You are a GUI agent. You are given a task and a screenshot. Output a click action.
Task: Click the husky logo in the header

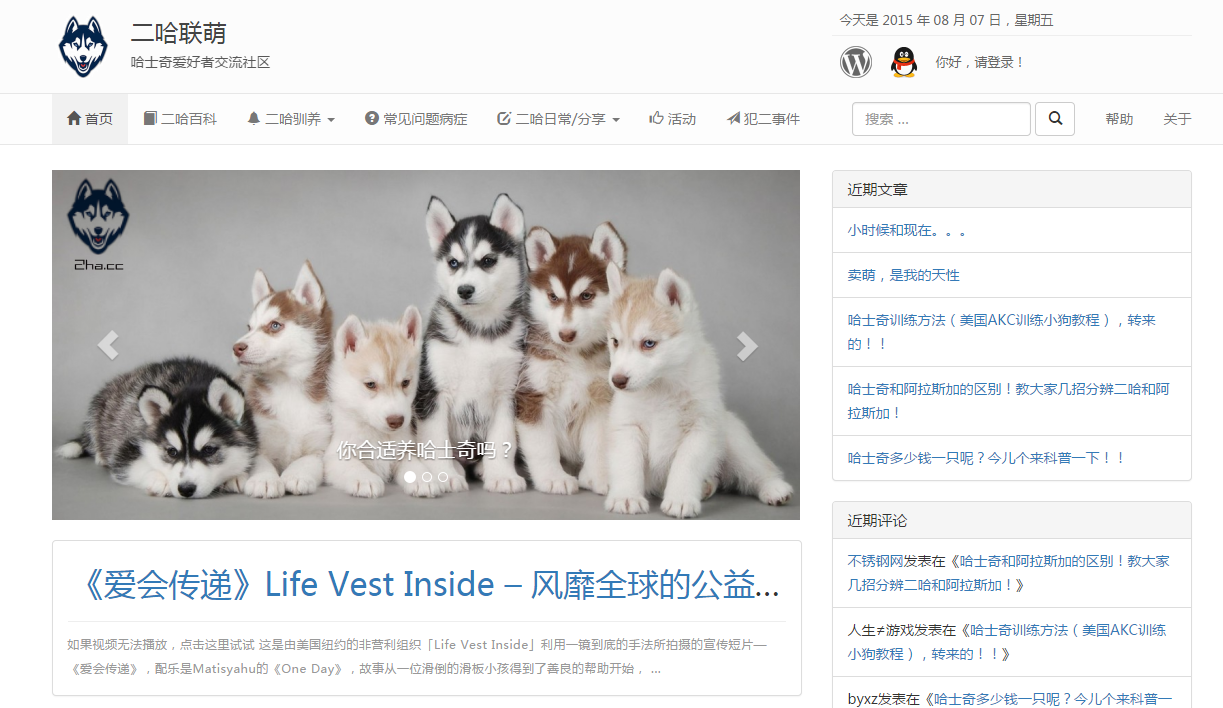[83, 46]
